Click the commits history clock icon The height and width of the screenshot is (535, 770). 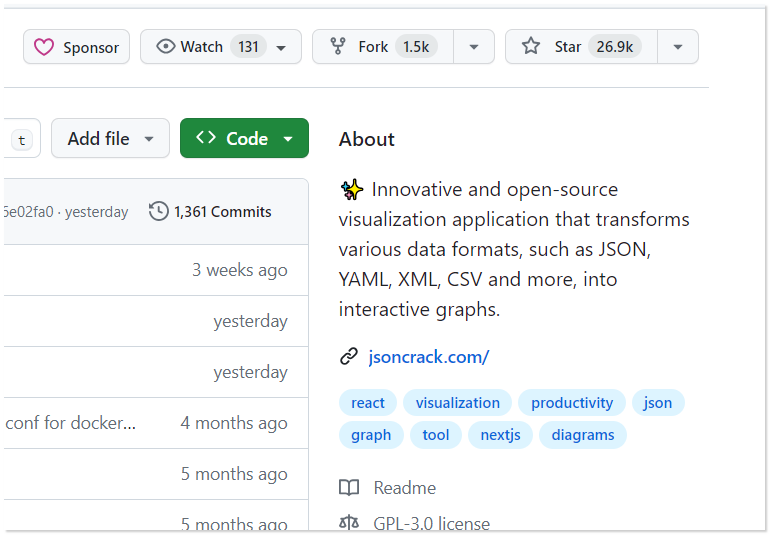pos(158,211)
